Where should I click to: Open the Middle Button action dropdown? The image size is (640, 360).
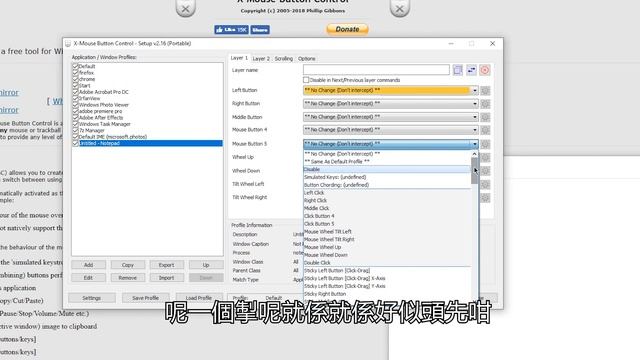point(391,117)
